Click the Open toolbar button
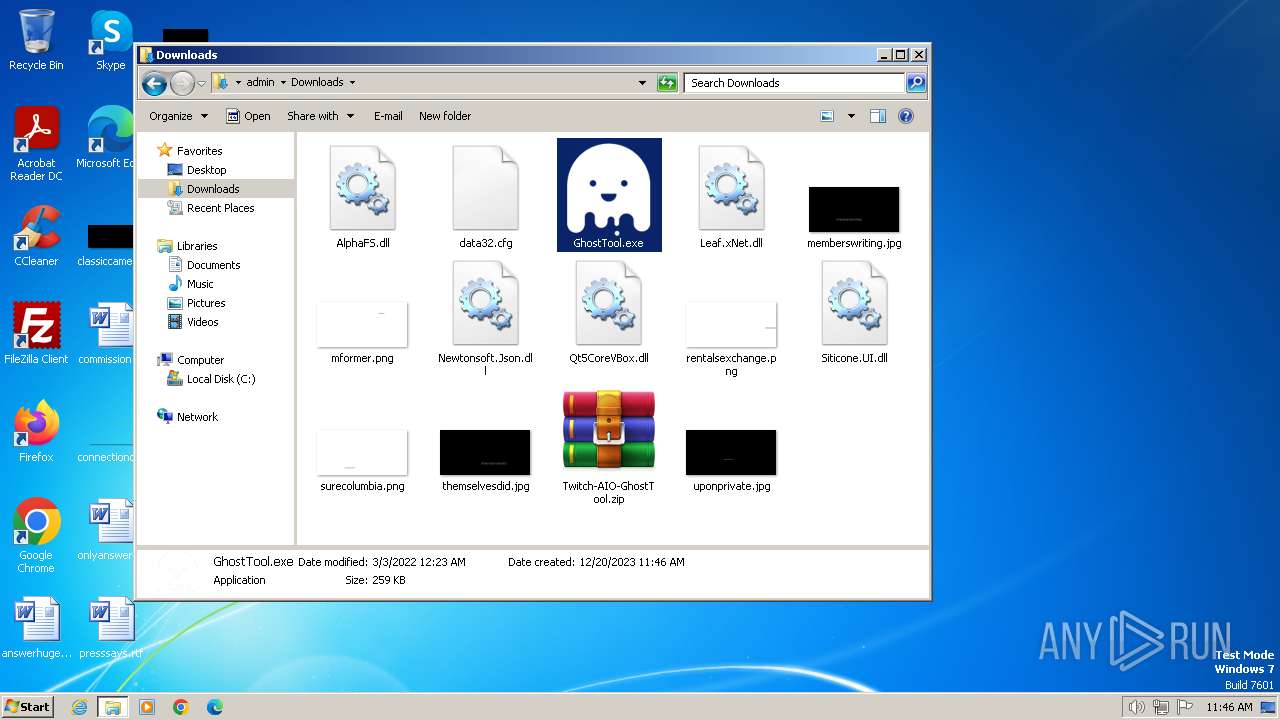Image resolution: width=1280 pixels, height=720 pixels. 248,116
